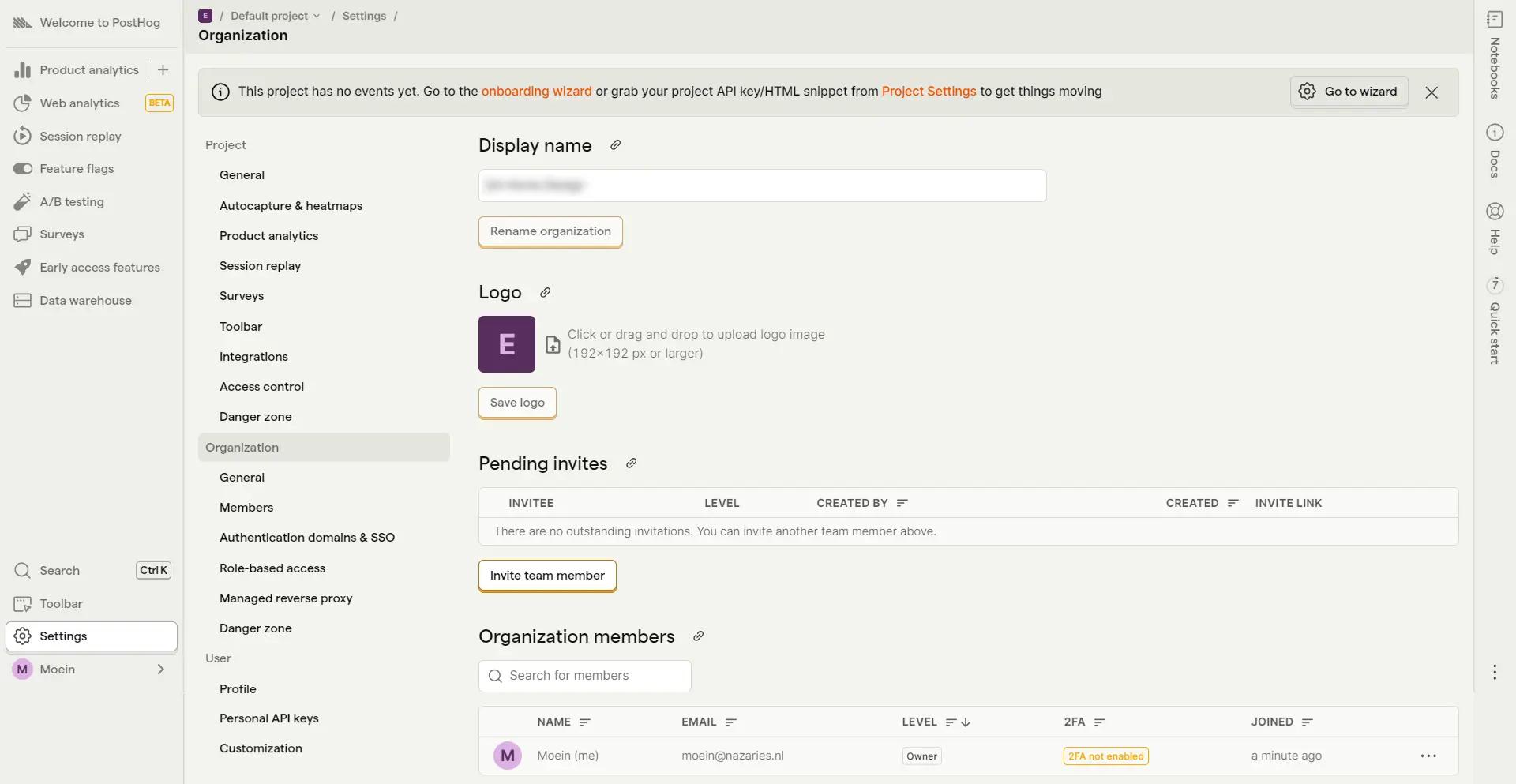1516x784 pixels.
Task: Open the side panel more options menu
Action: (x=1495, y=672)
